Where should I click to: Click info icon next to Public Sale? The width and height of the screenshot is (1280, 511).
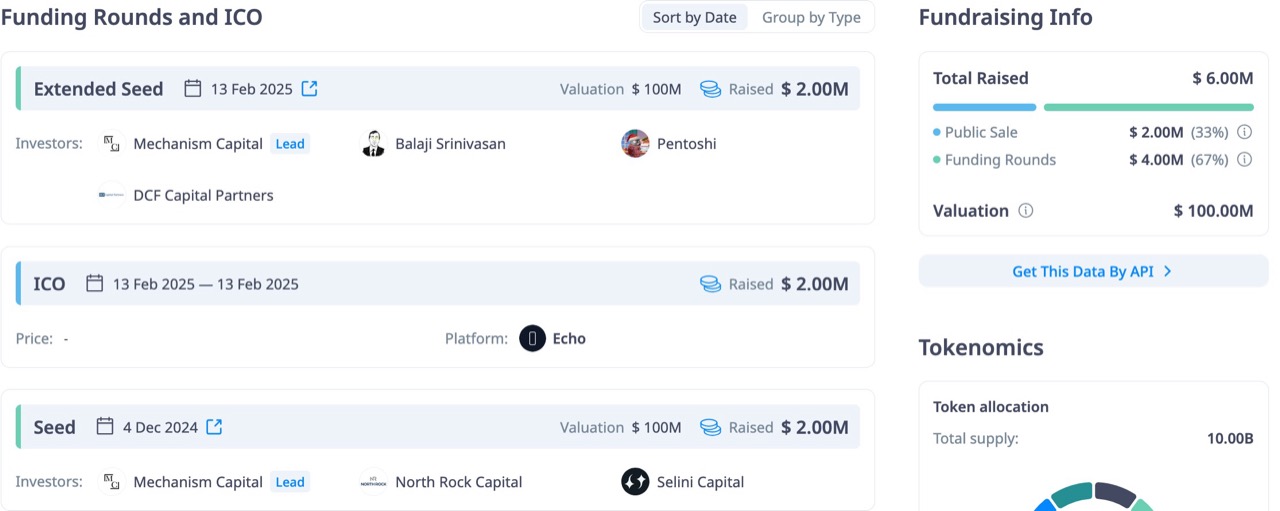(x=1245, y=132)
